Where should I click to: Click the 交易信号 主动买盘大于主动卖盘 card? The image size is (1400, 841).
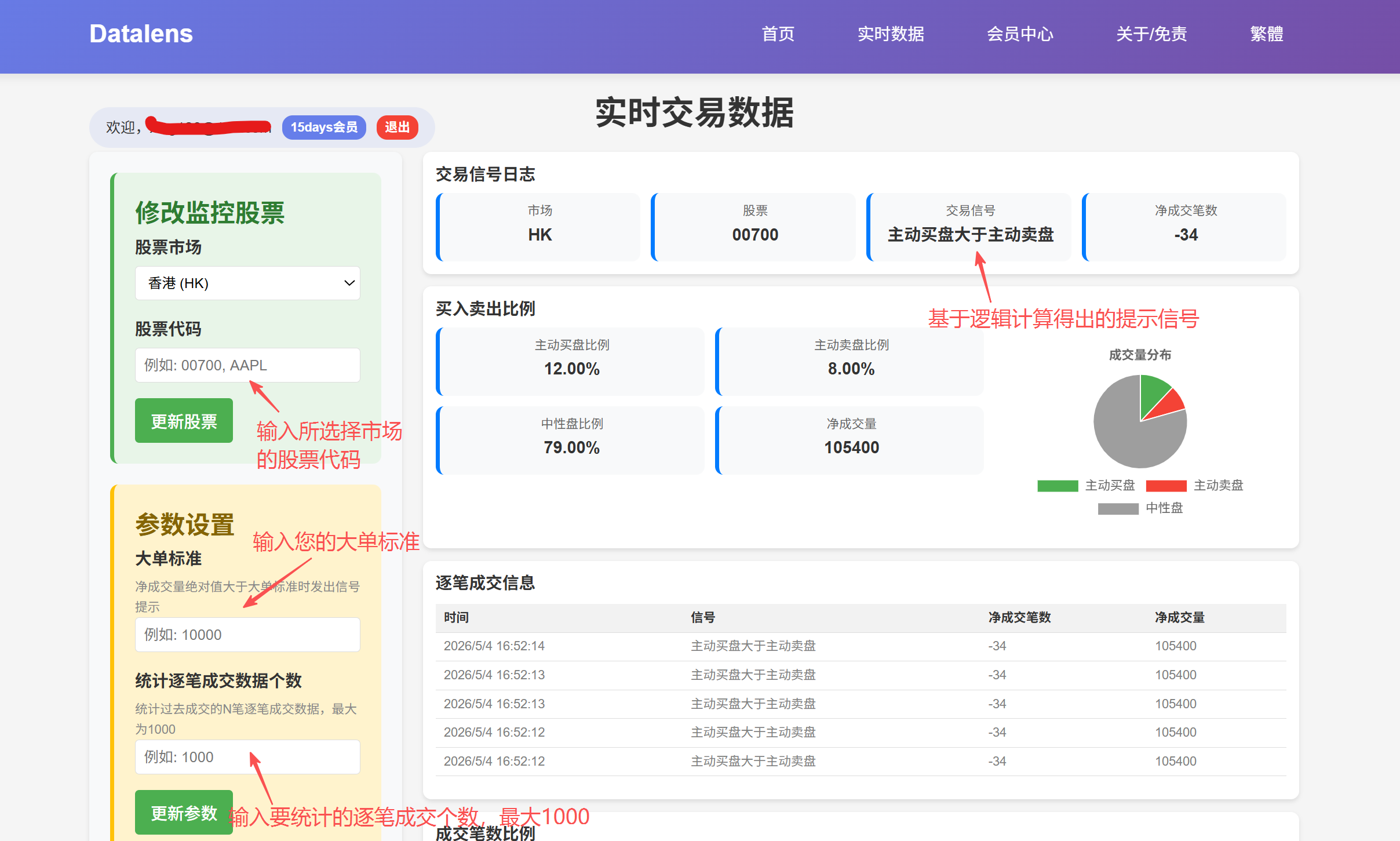[969, 227]
